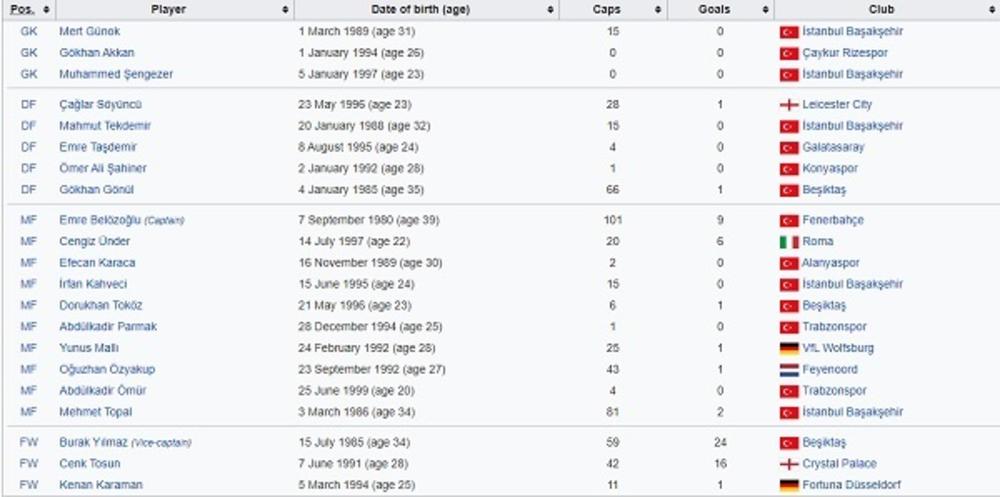Click the GK position link for Mert Günok

point(28,32)
